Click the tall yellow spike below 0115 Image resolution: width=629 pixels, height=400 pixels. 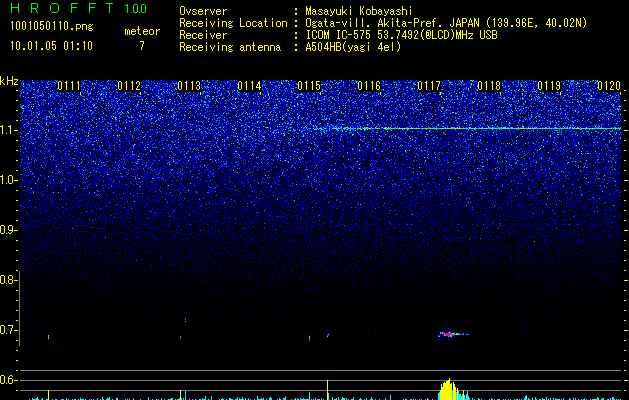328,390
